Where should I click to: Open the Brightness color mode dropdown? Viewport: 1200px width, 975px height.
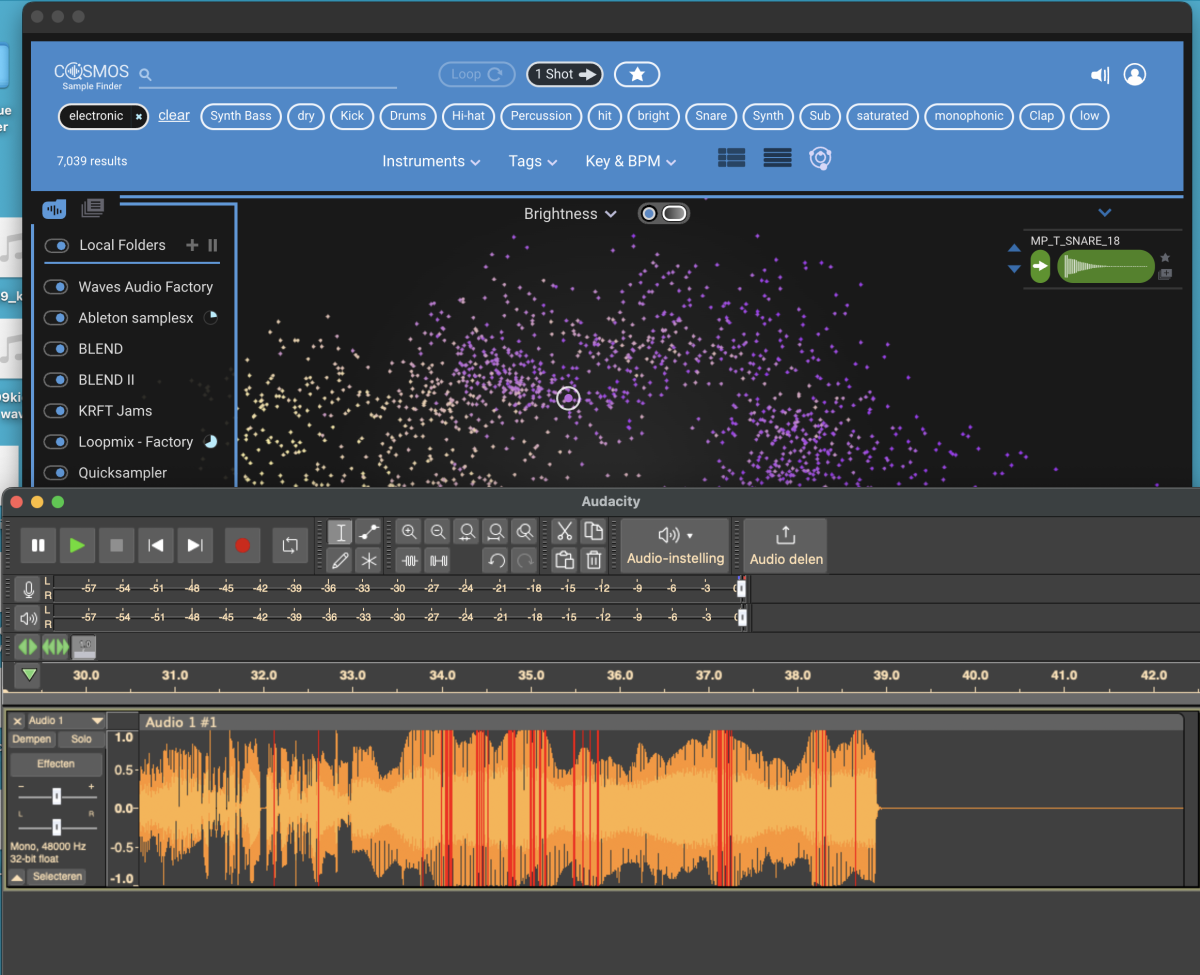pyautogui.click(x=570, y=214)
